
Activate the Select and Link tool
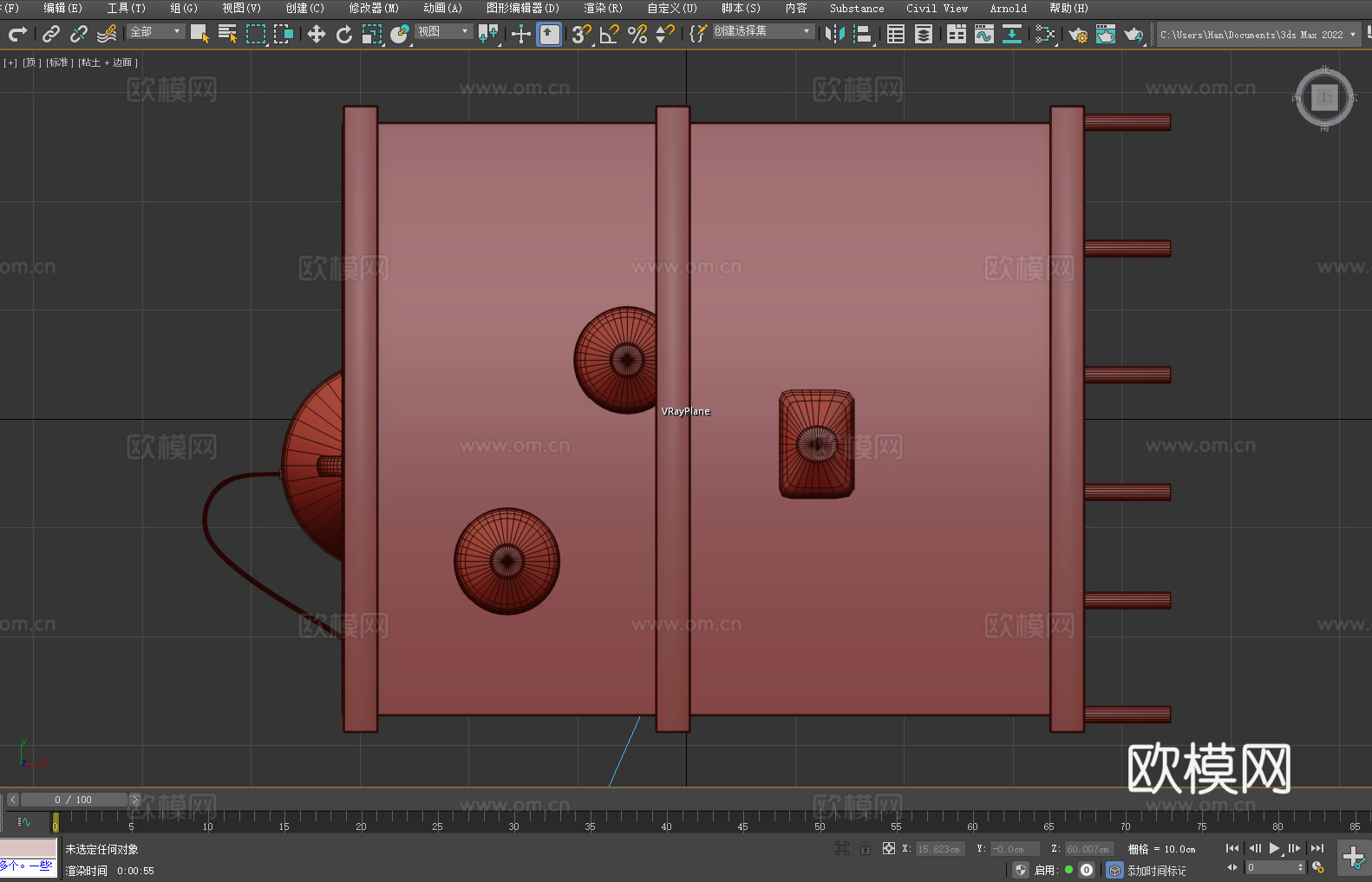[51, 34]
